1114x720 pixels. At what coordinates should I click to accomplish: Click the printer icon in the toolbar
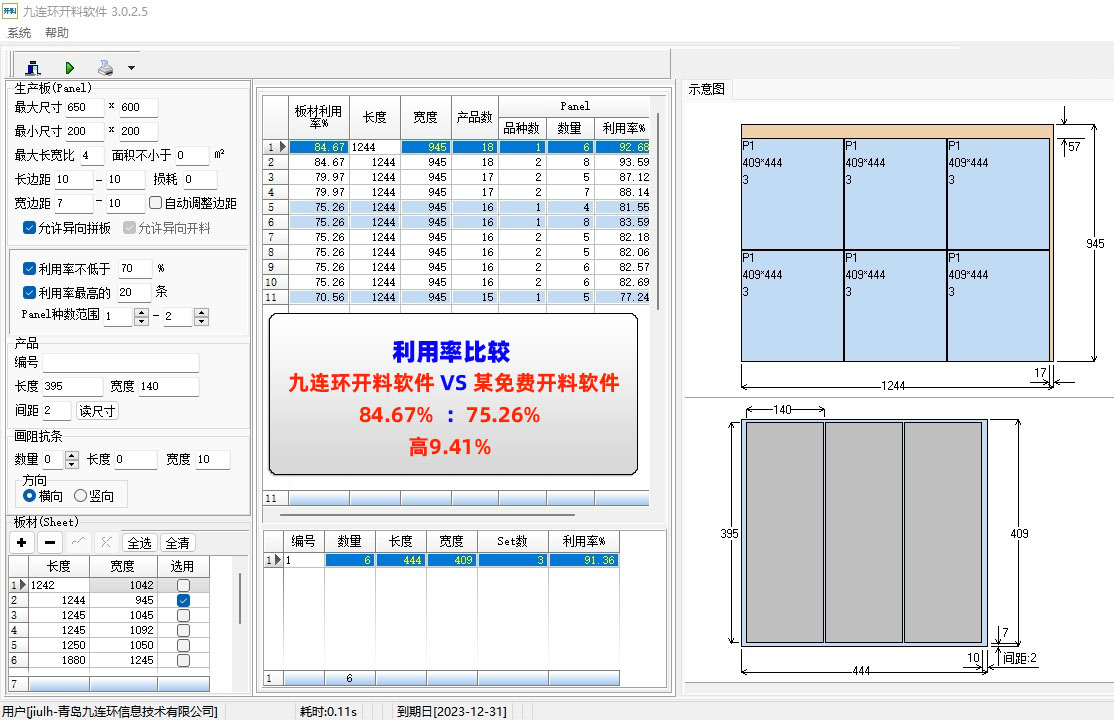(x=105, y=68)
